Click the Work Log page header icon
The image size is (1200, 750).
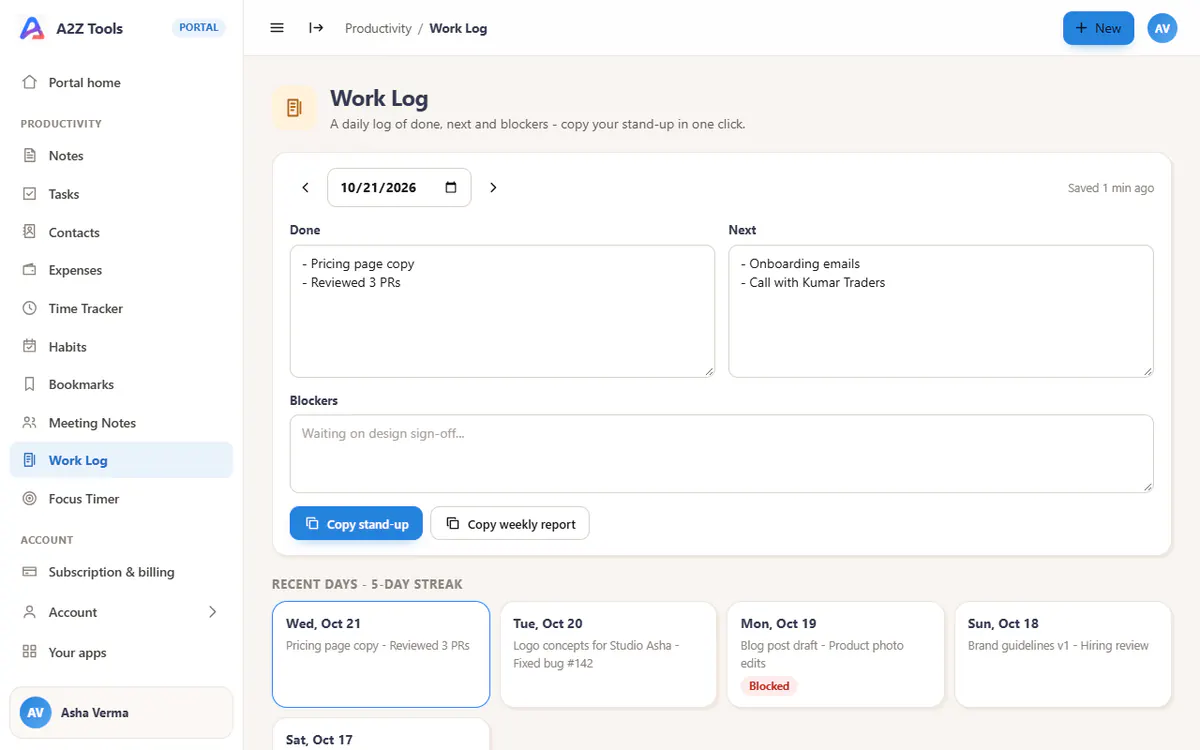point(294,108)
